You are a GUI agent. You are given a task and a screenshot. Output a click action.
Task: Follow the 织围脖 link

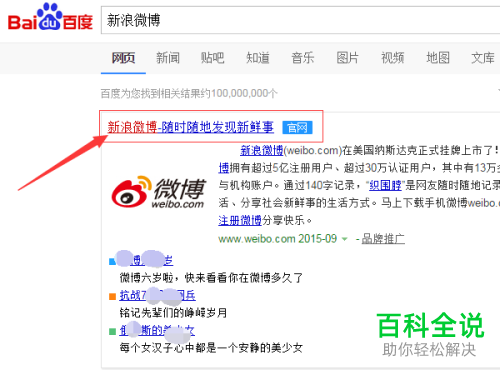pos(385,185)
